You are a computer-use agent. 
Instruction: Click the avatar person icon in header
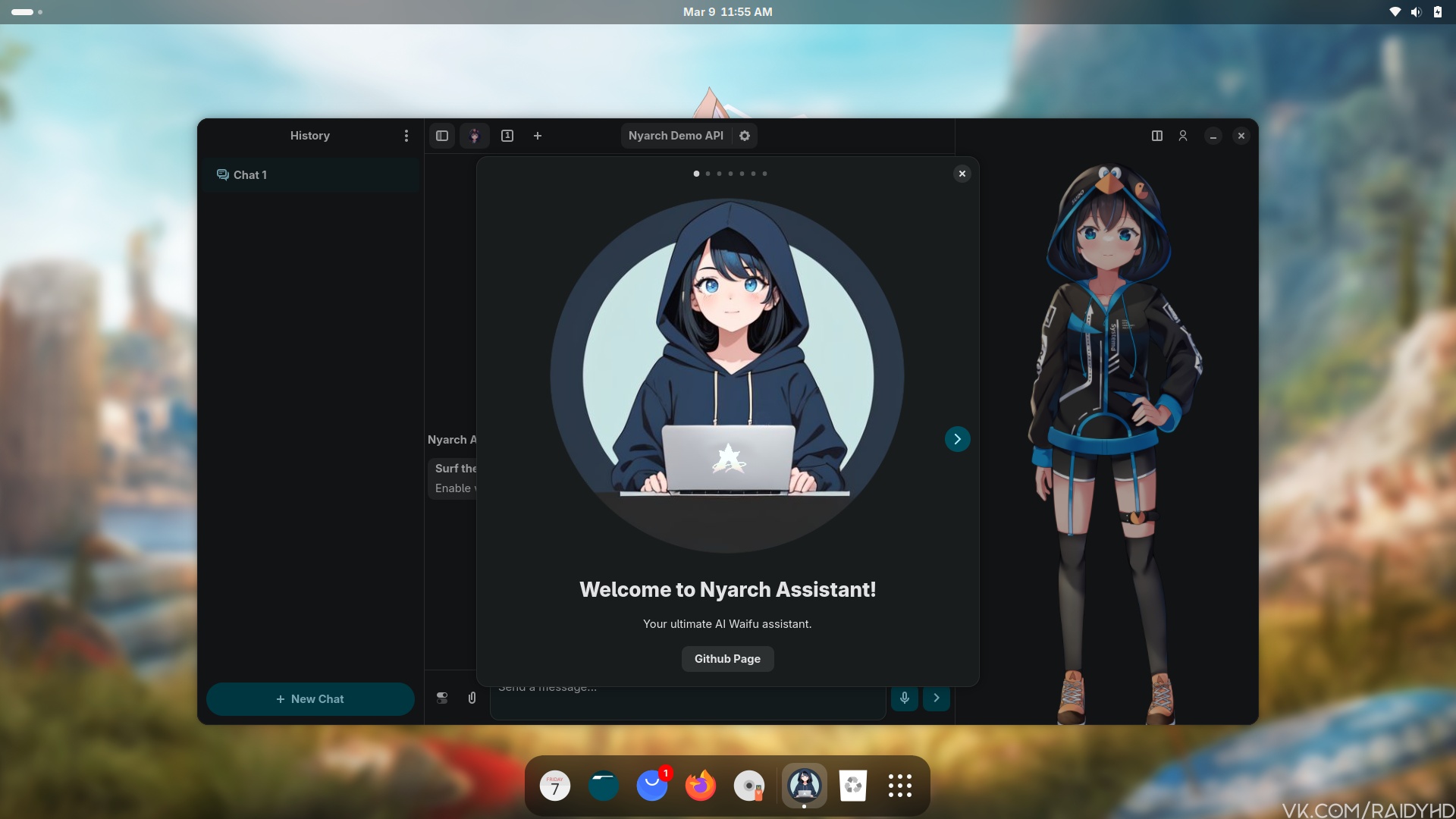coord(1183,136)
